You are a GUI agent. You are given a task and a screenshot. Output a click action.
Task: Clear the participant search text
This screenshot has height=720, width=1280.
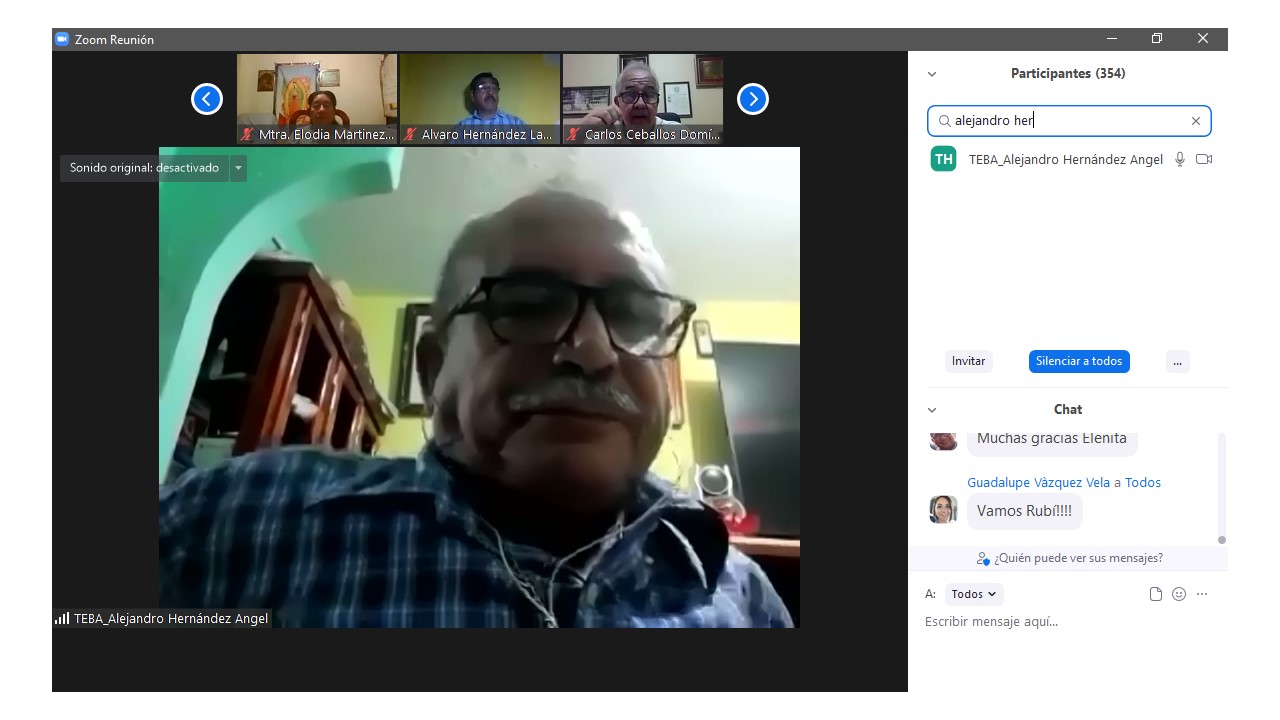tap(1196, 121)
